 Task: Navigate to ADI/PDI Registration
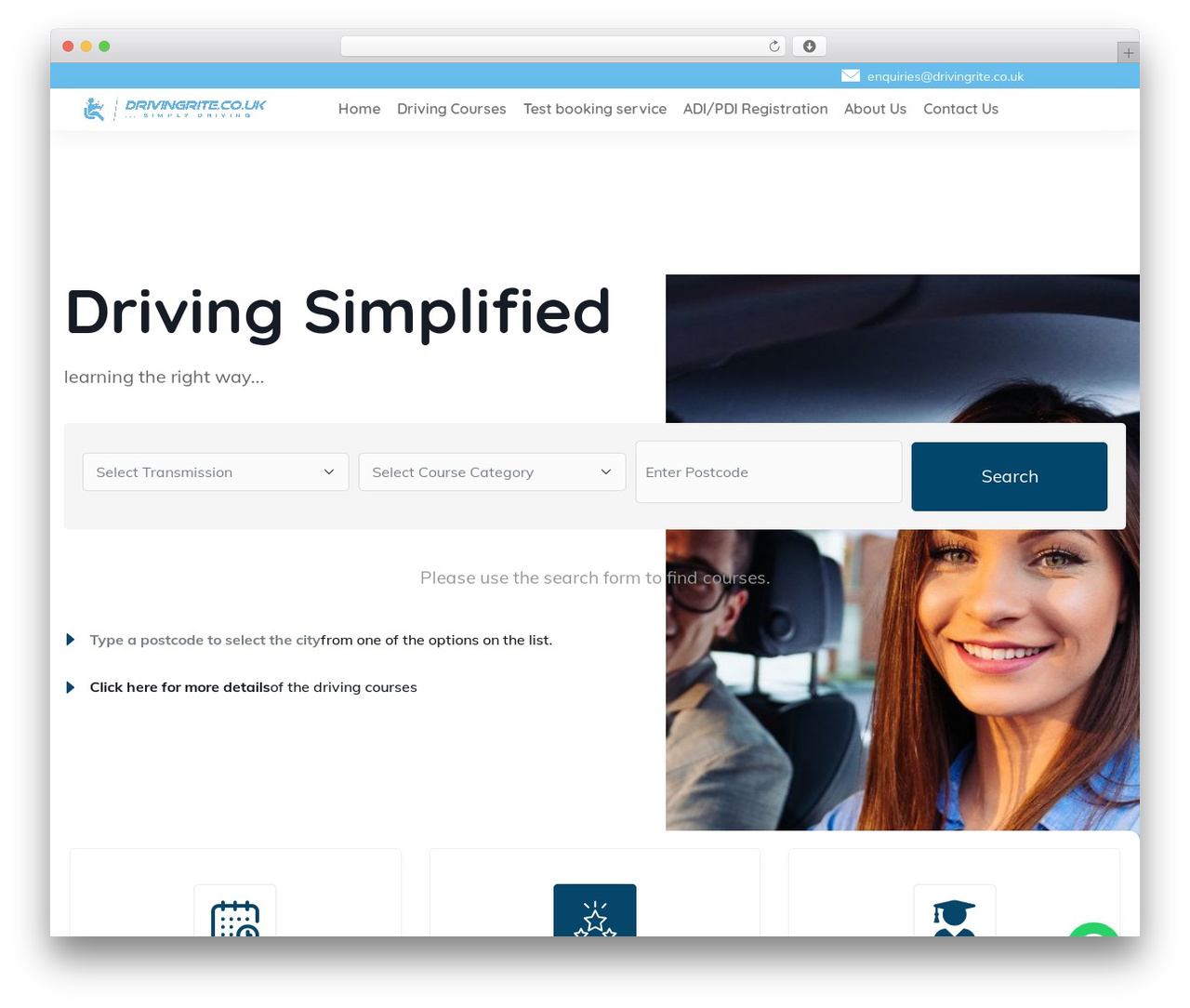755,109
